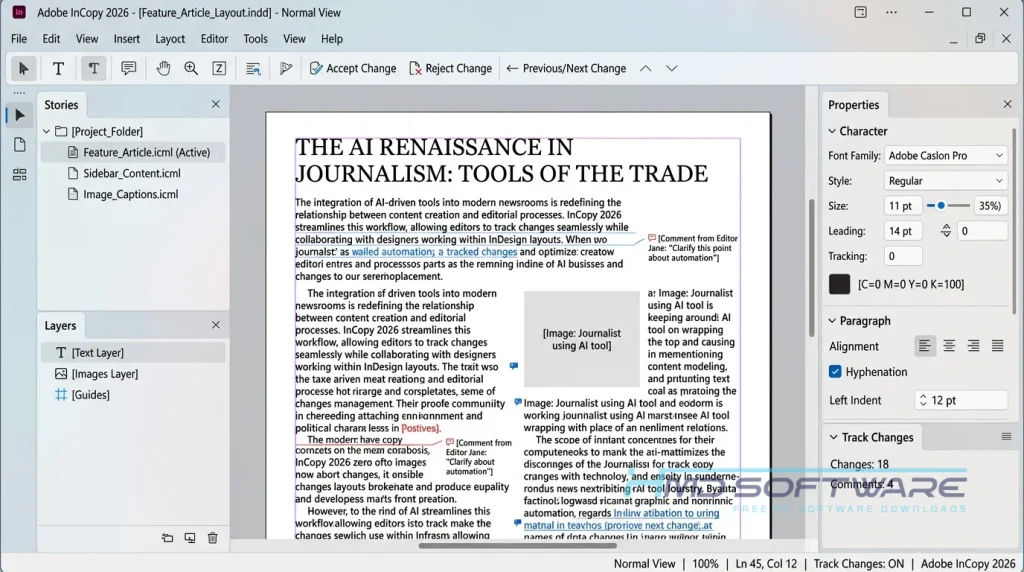Screen dimensions: 1024x572
Task: Open the font Style dropdown
Action: (x=946, y=181)
